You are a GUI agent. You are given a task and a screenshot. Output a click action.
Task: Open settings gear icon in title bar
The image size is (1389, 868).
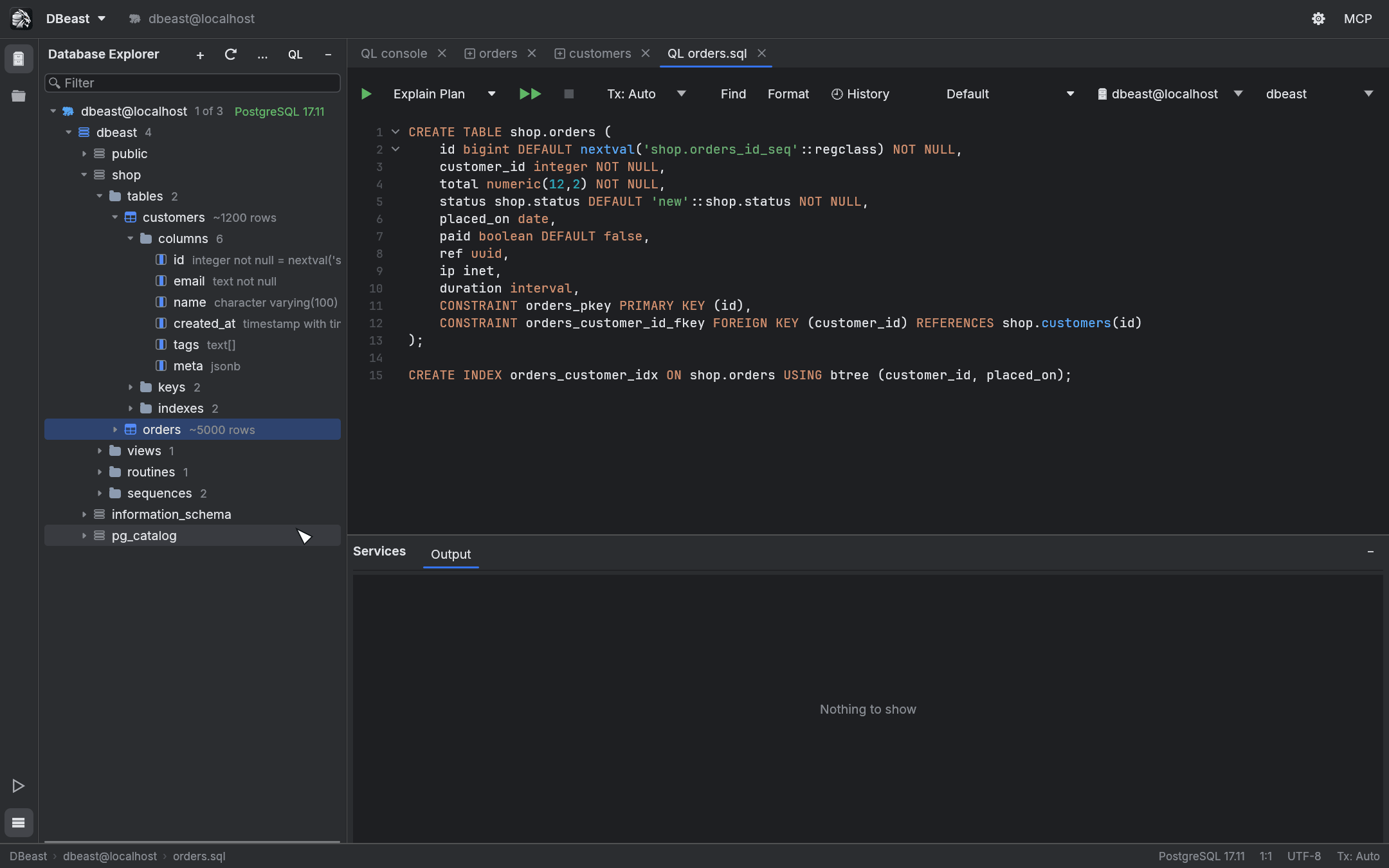[x=1318, y=19]
